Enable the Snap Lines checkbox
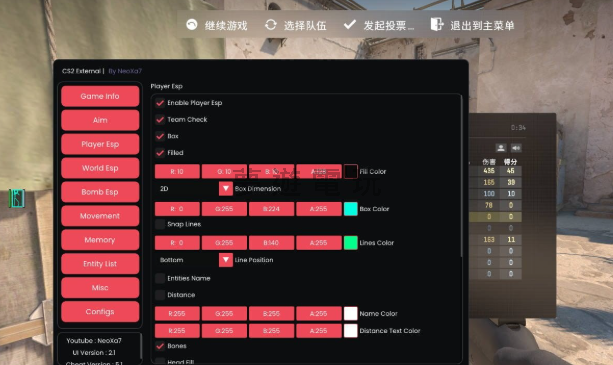 tap(160, 224)
